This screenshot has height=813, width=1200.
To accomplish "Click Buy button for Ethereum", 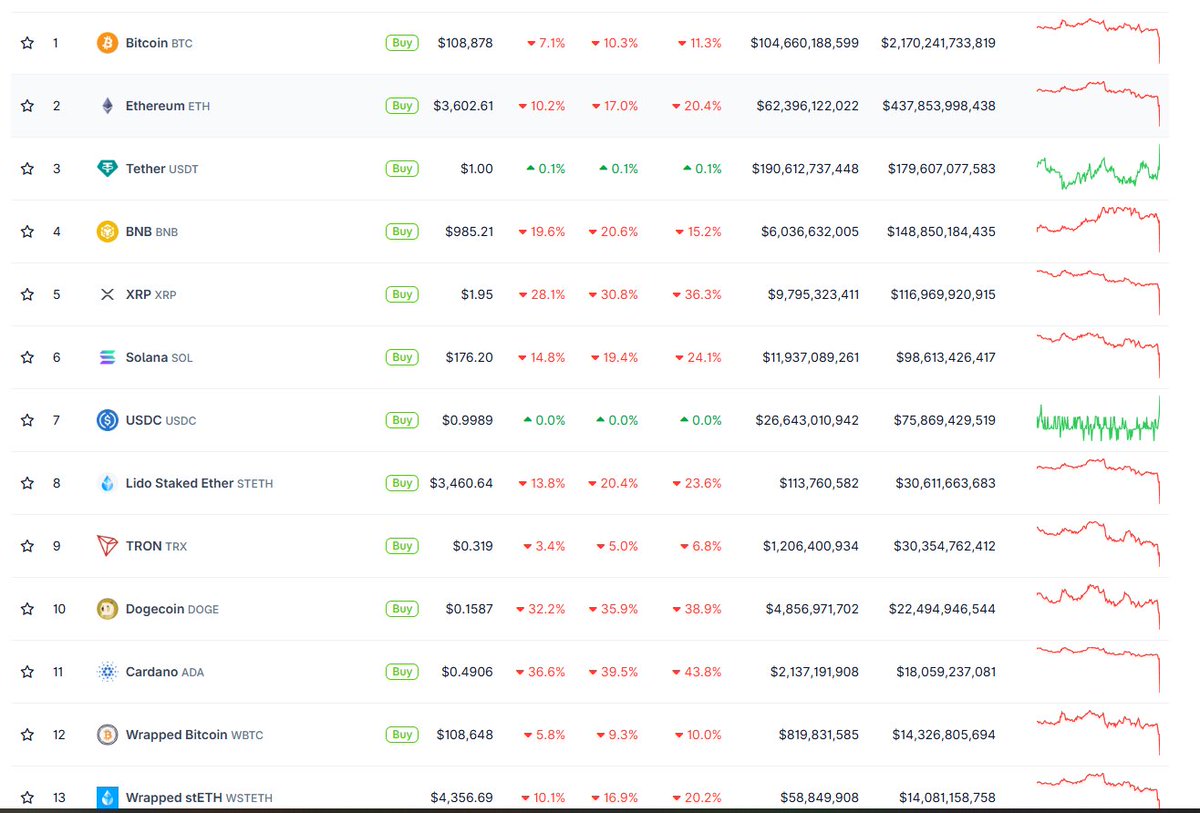I will [x=402, y=106].
